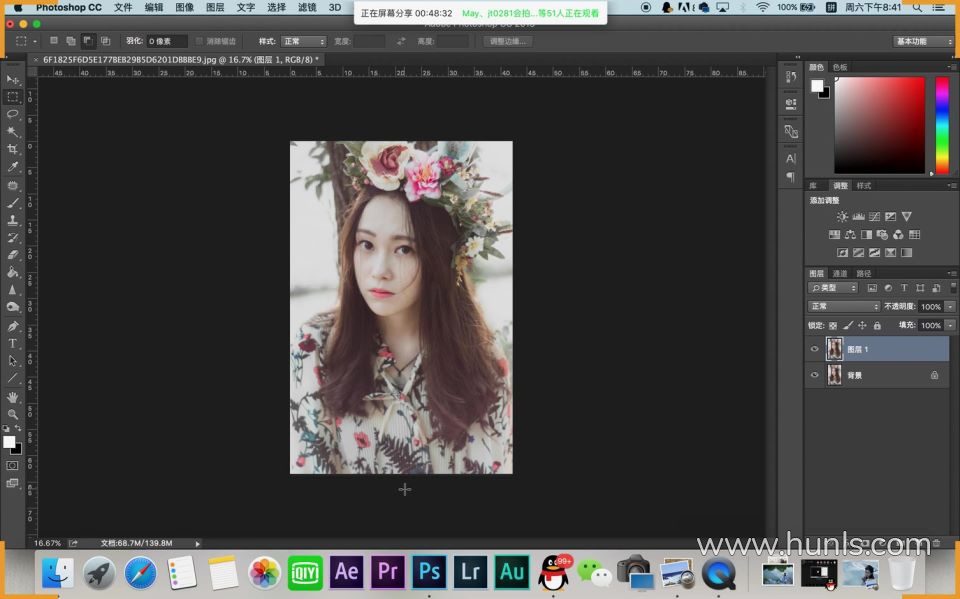Select the Clone Stamp tool

(12, 220)
